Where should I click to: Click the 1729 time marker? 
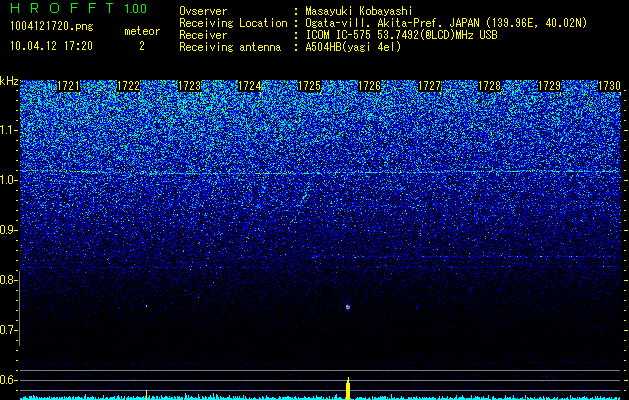(549, 86)
